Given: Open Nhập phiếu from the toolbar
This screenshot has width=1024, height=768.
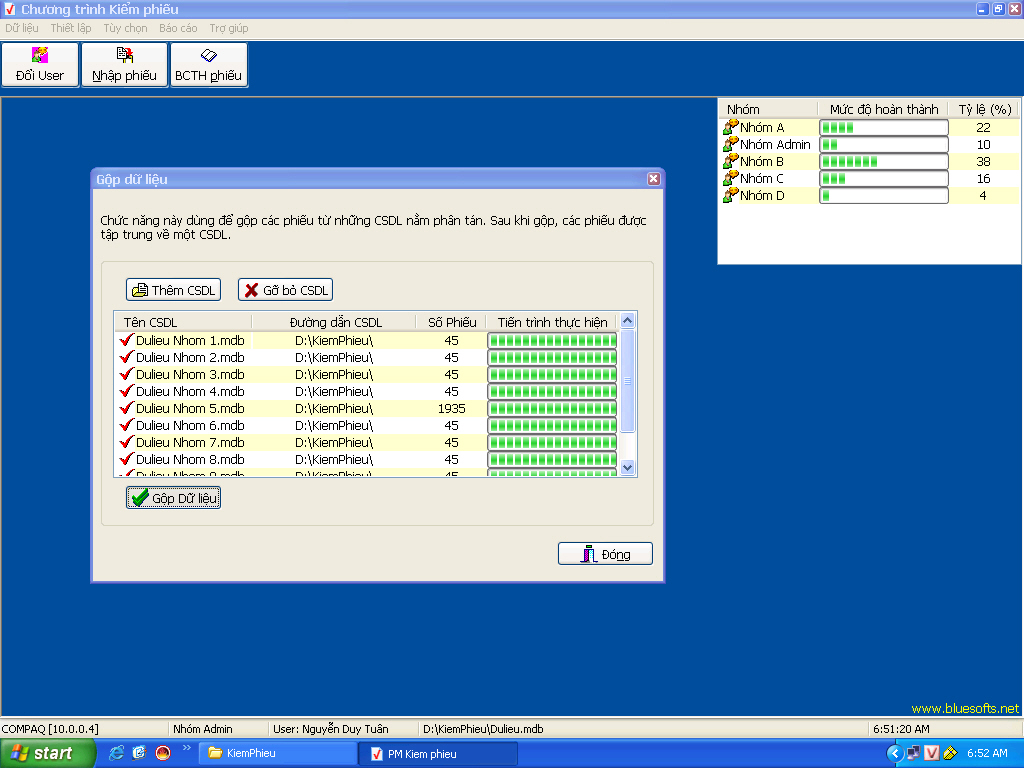Looking at the screenshot, I should (124, 56).
